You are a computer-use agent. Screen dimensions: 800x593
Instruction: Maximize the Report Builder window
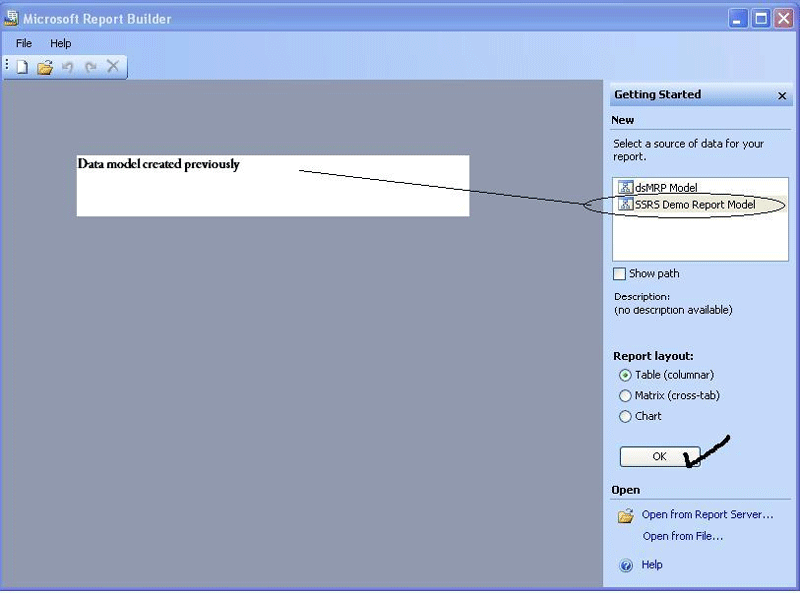coord(761,19)
